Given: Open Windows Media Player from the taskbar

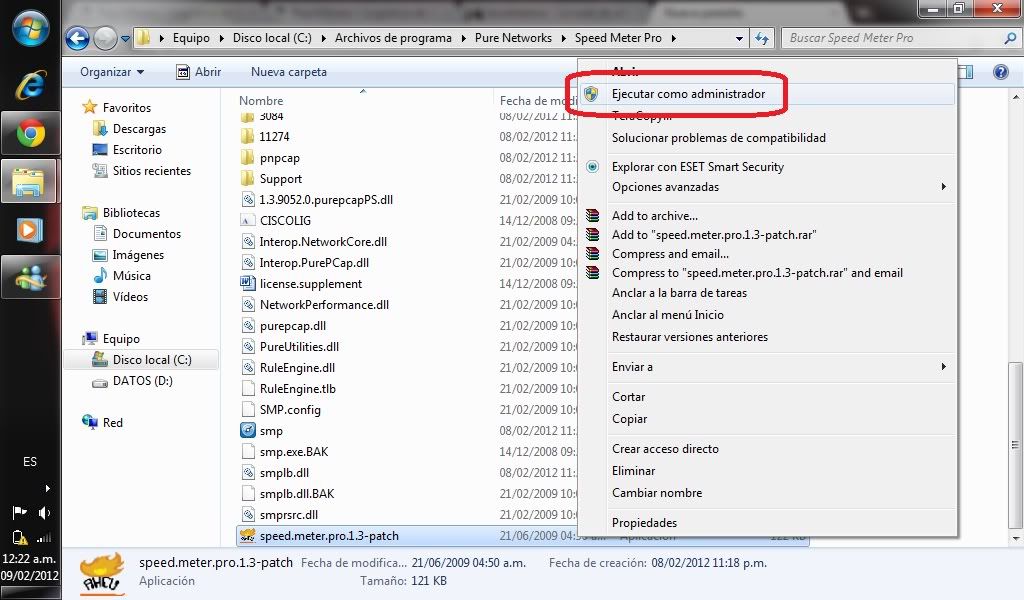Looking at the screenshot, I should click(x=29, y=230).
